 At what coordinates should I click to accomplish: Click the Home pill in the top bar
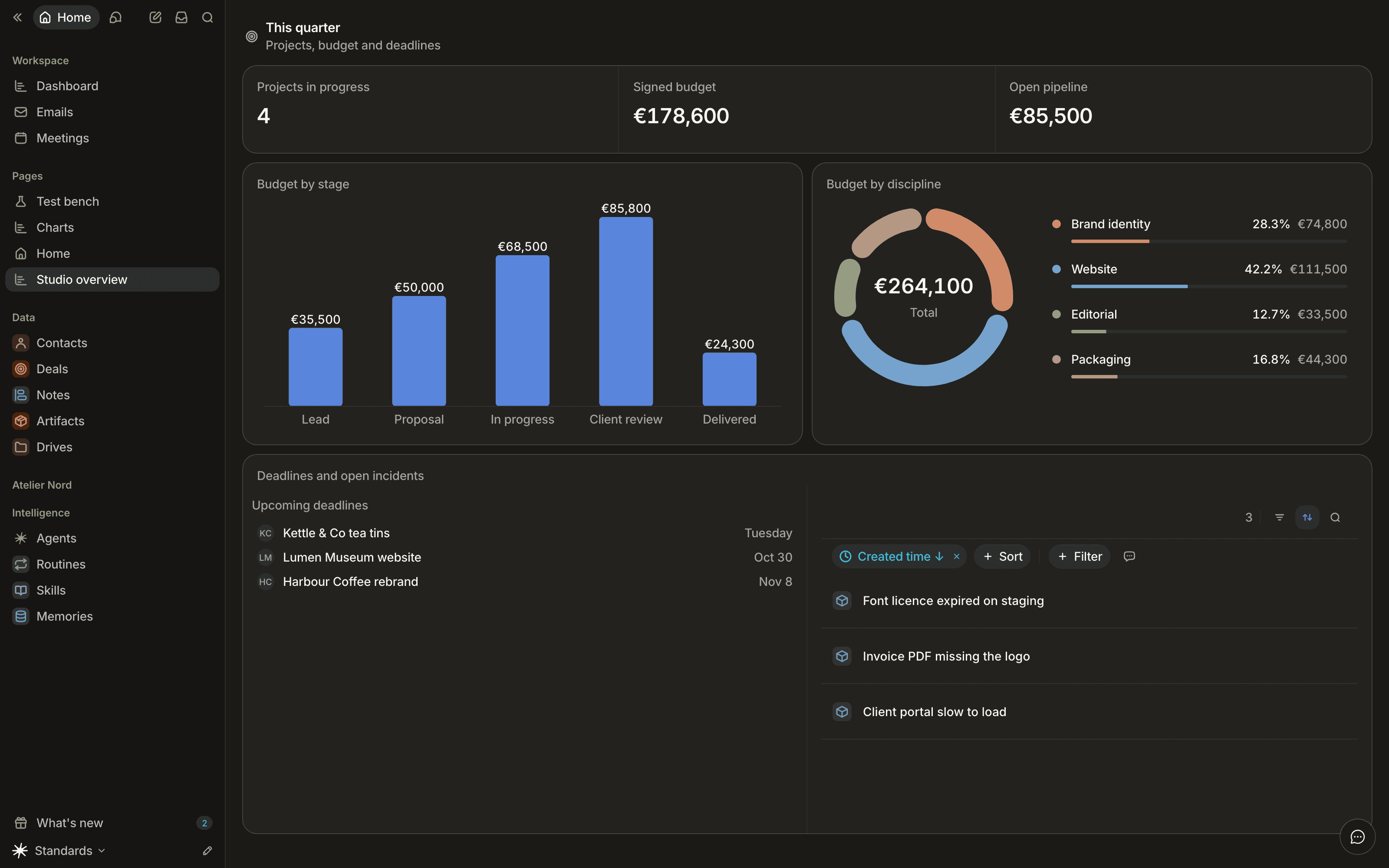[66, 17]
